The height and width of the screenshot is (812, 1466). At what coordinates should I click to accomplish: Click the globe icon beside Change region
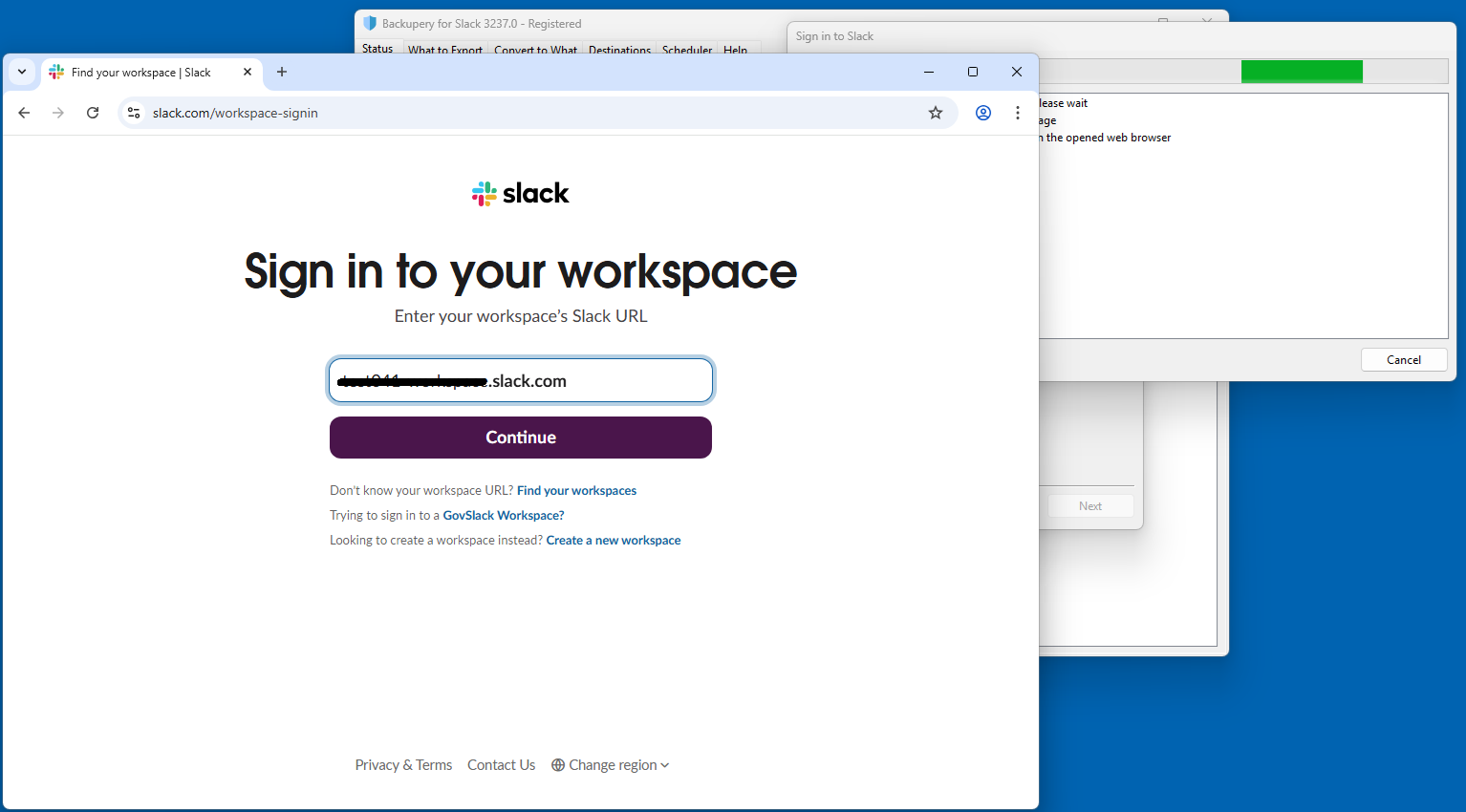[558, 765]
